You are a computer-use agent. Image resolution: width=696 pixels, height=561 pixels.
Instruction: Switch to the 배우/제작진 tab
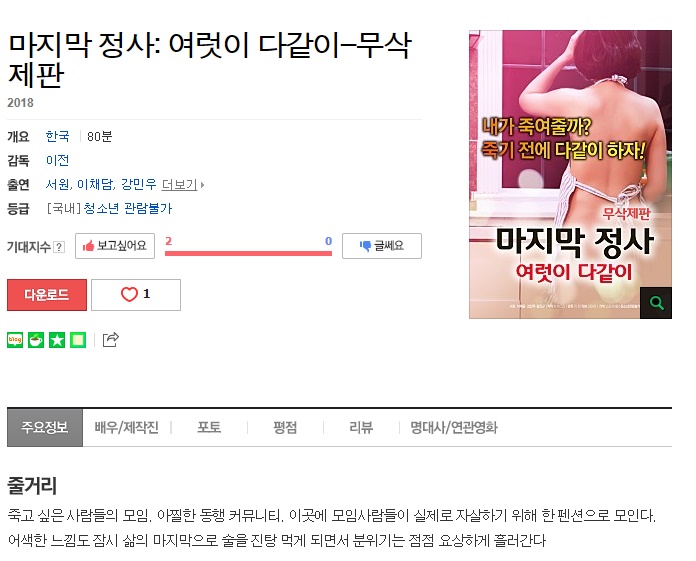pos(127,427)
